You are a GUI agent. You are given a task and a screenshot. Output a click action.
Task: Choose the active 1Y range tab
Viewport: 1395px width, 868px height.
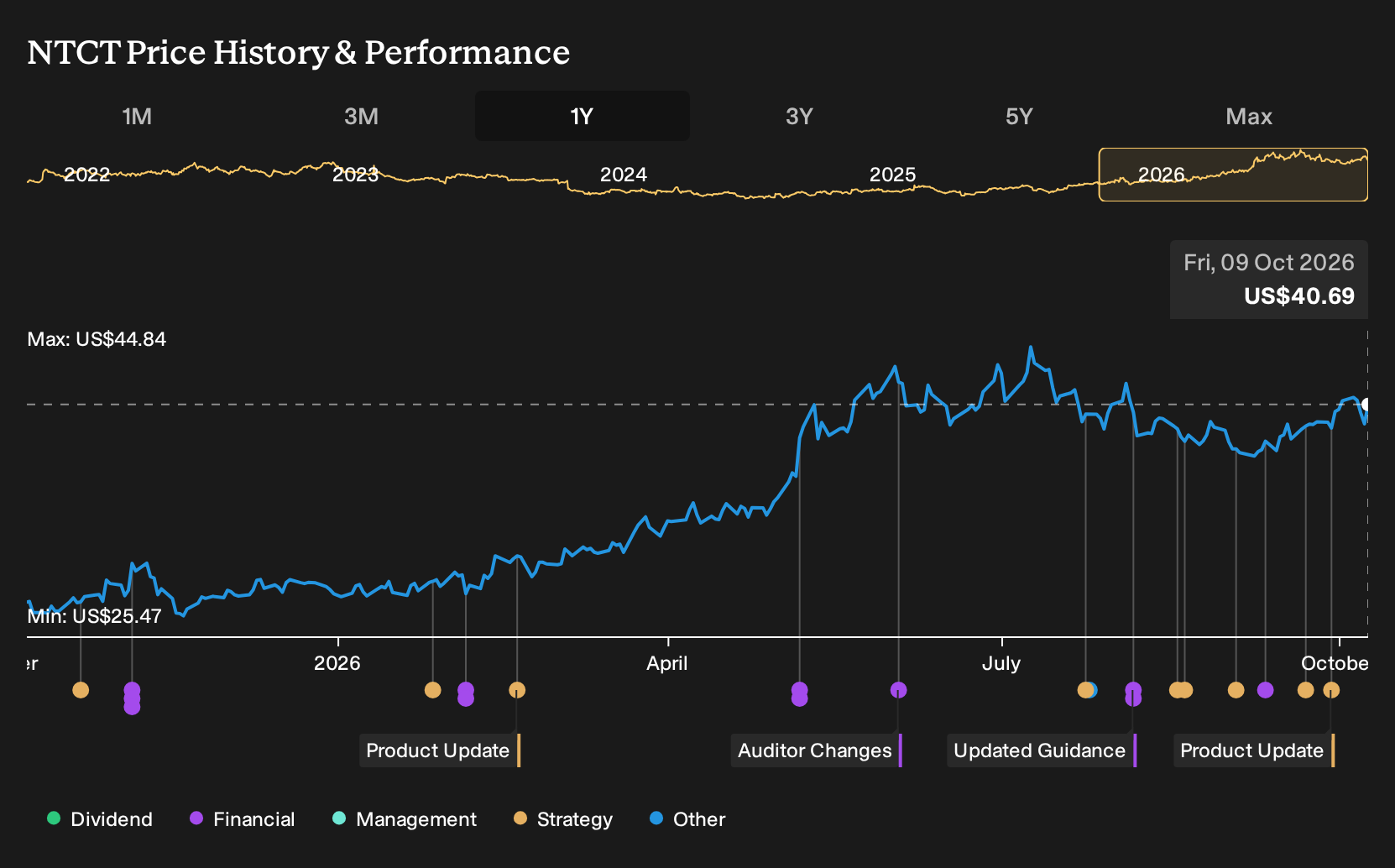point(583,116)
